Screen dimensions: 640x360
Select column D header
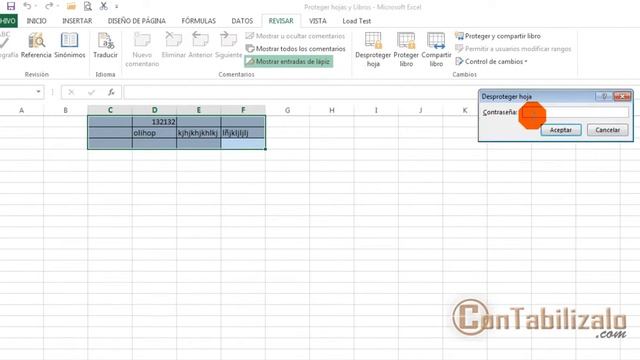coord(154,110)
